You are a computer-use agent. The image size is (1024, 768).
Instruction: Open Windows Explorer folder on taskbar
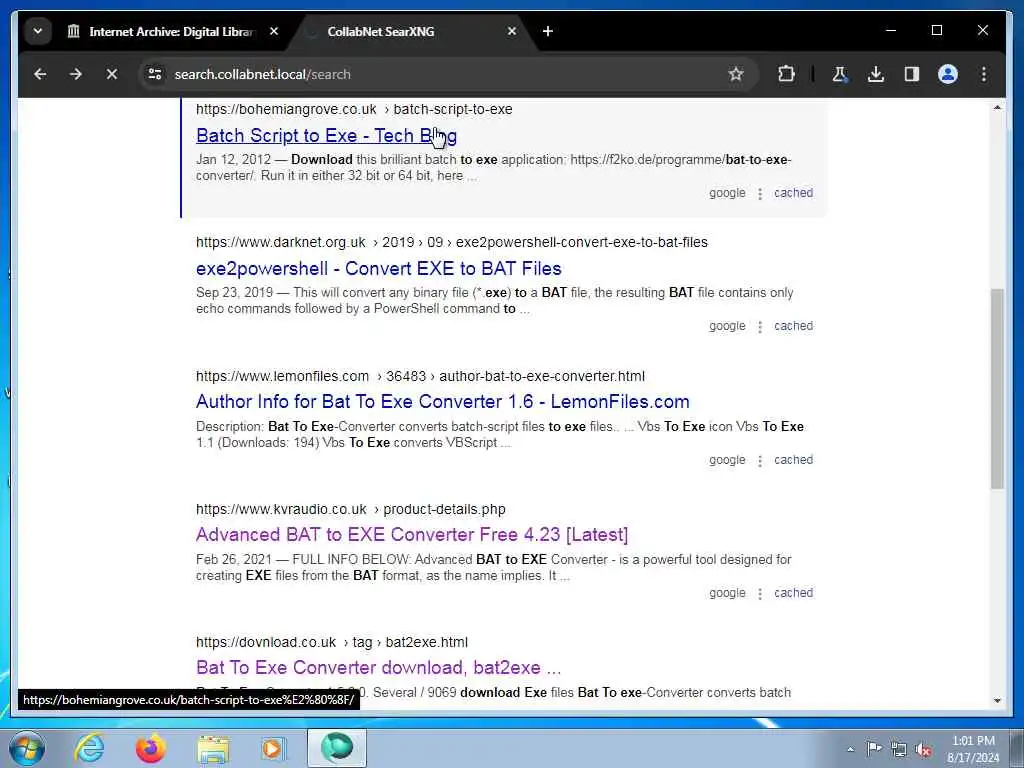click(x=213, y=748)
